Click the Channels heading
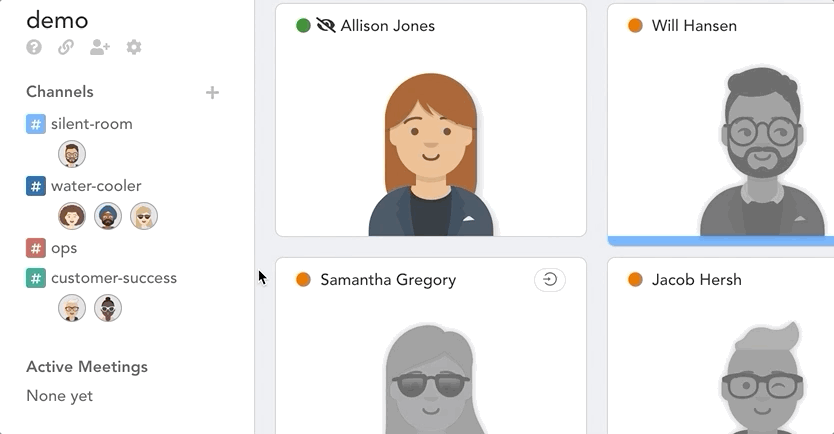 [x=60, y=91]
